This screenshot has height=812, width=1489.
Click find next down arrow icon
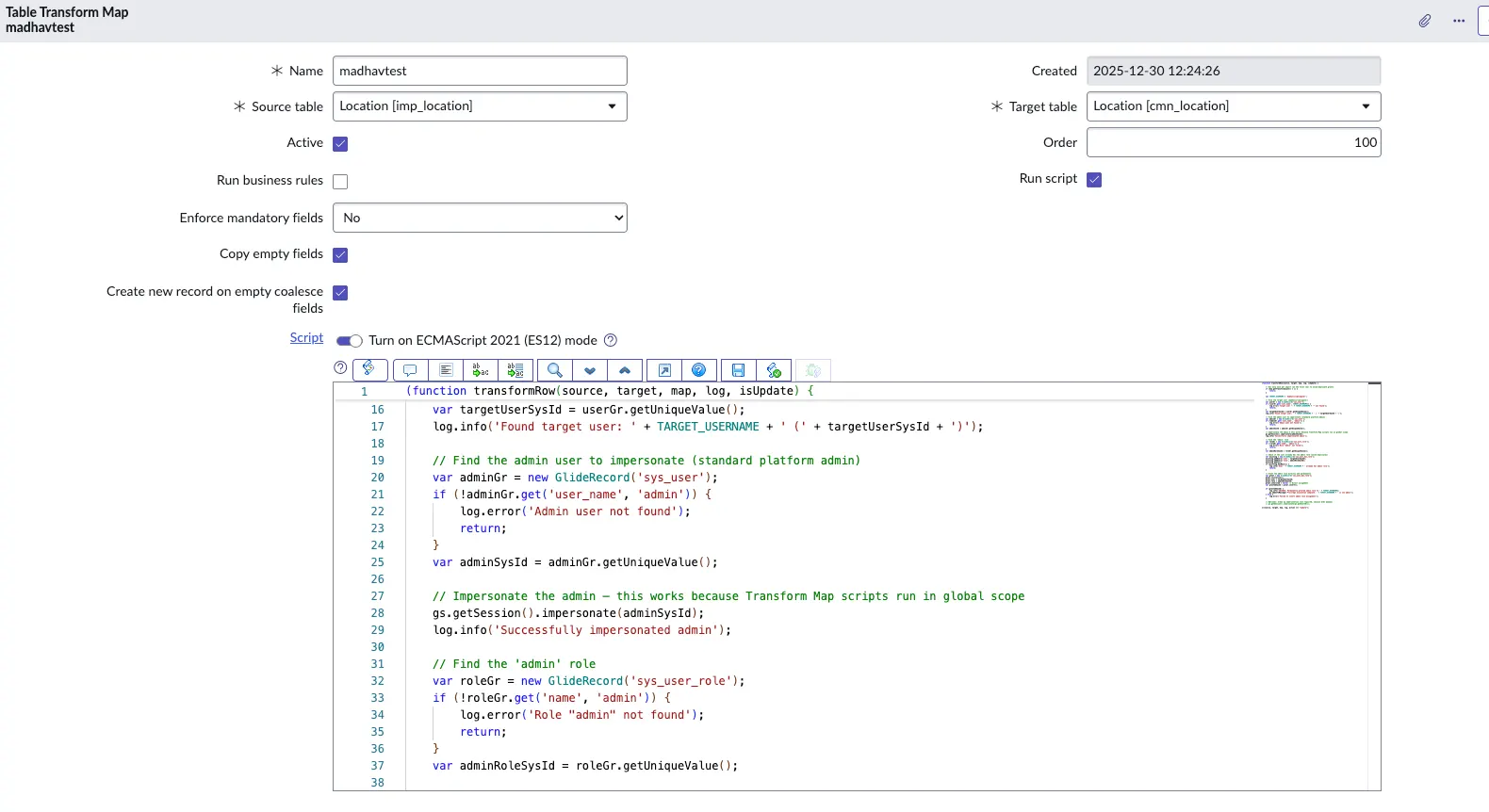pos(590,370)
